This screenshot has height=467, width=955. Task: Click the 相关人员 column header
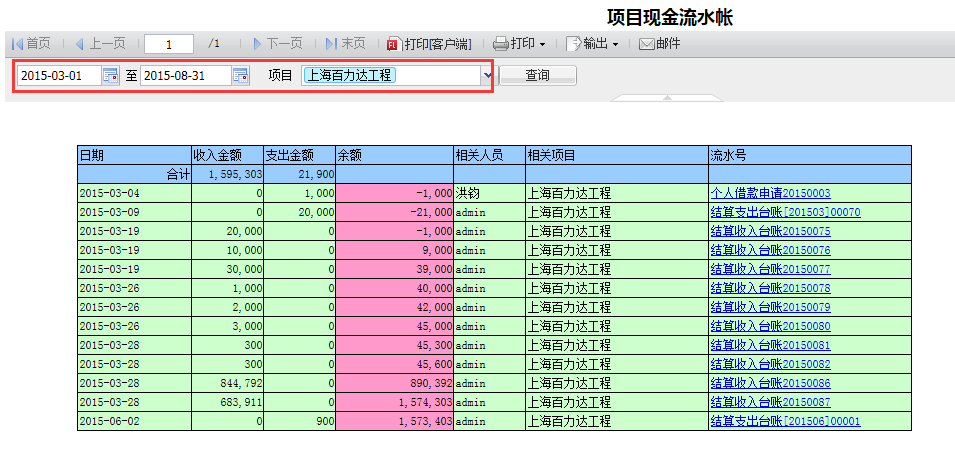pos(490,155)
